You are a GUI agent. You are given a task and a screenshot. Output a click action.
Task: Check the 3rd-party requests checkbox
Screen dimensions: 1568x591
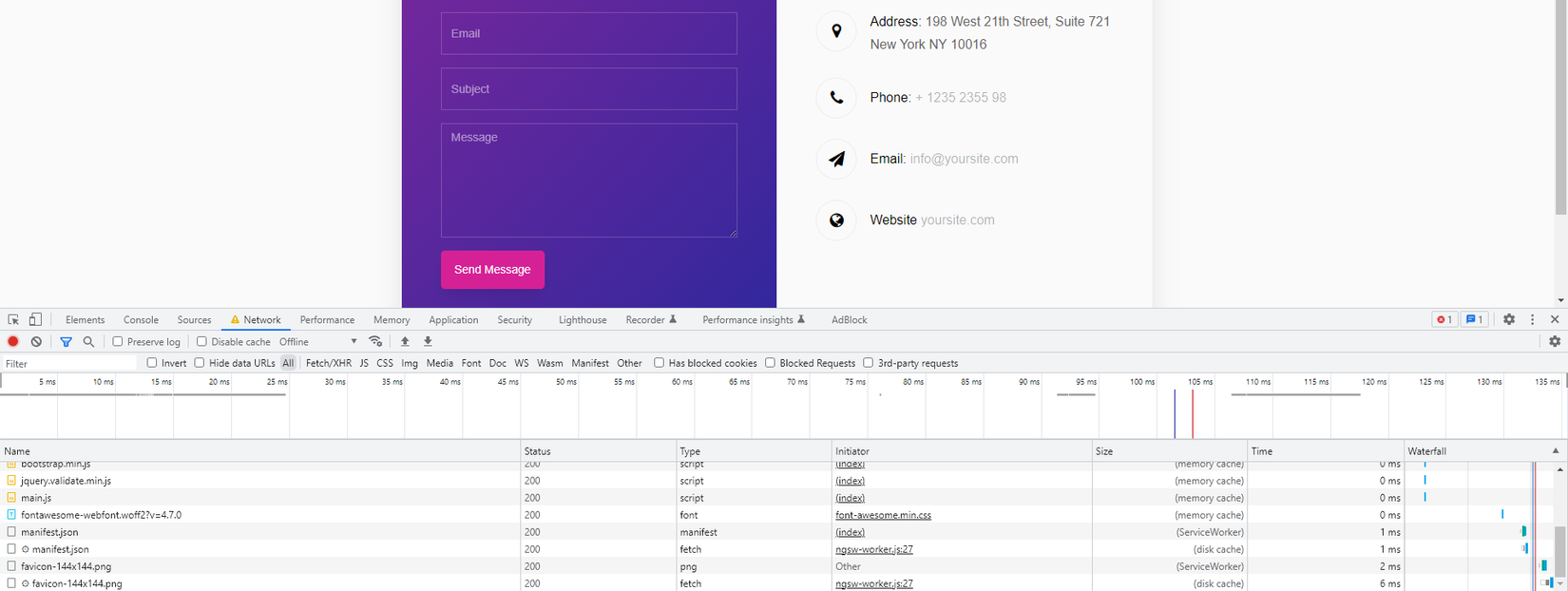click(x=868, y=363)
